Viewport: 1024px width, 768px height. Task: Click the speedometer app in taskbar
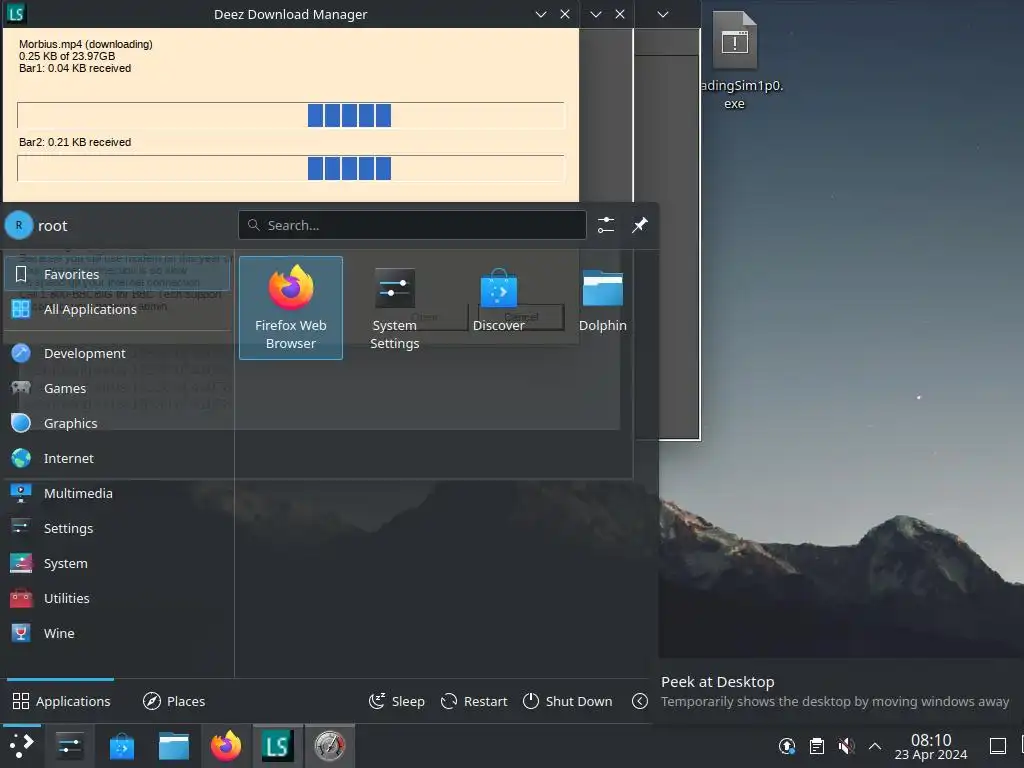pyautogui.click(x=330, y=746)
